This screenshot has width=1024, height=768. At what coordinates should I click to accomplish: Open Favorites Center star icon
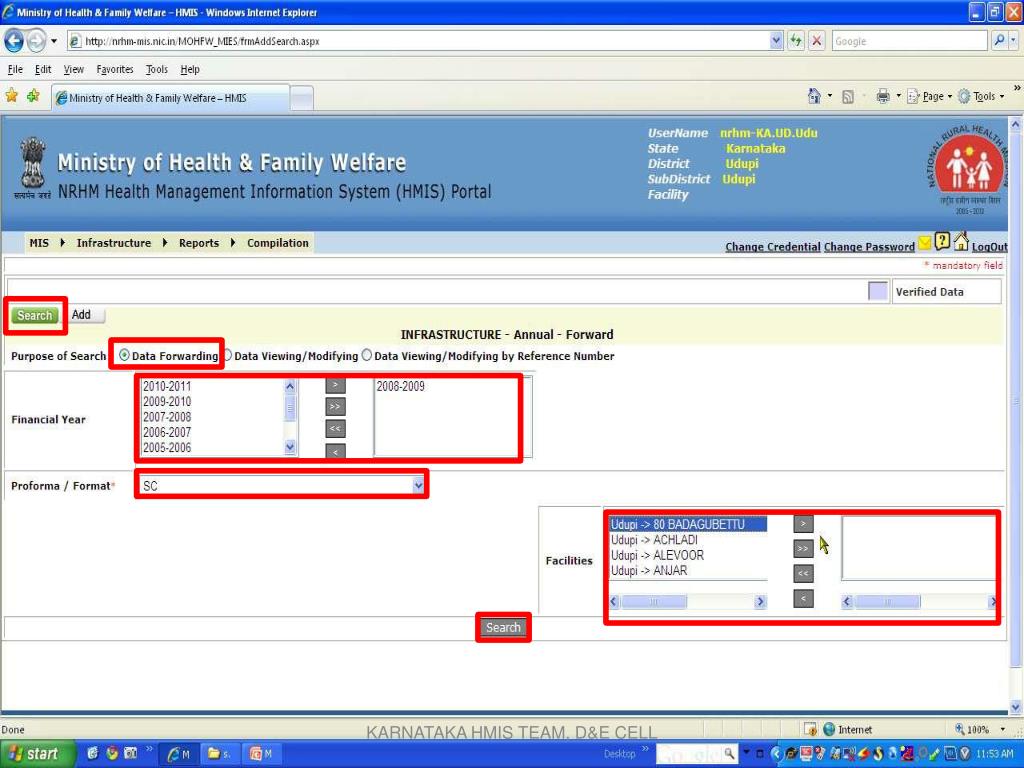click(x=12, y=97)
